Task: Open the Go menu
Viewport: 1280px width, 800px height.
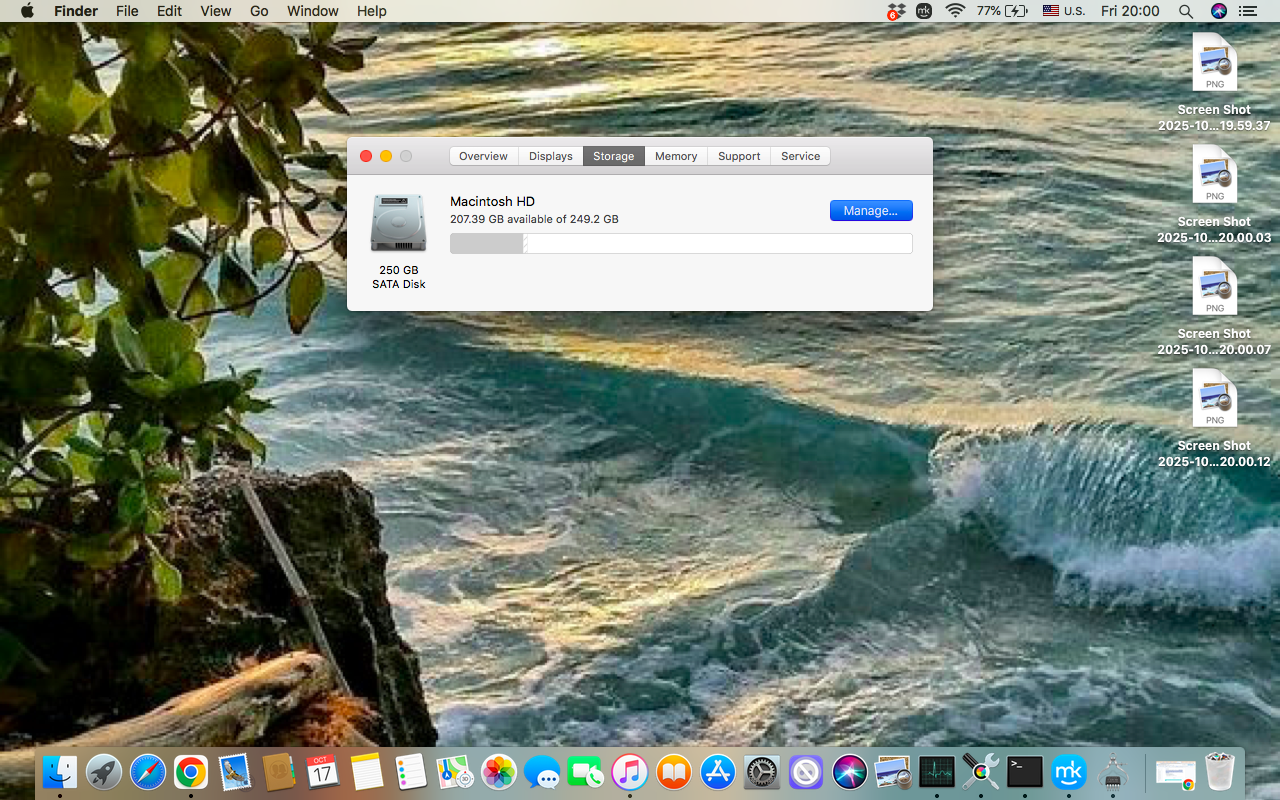Action: [259, 11]
